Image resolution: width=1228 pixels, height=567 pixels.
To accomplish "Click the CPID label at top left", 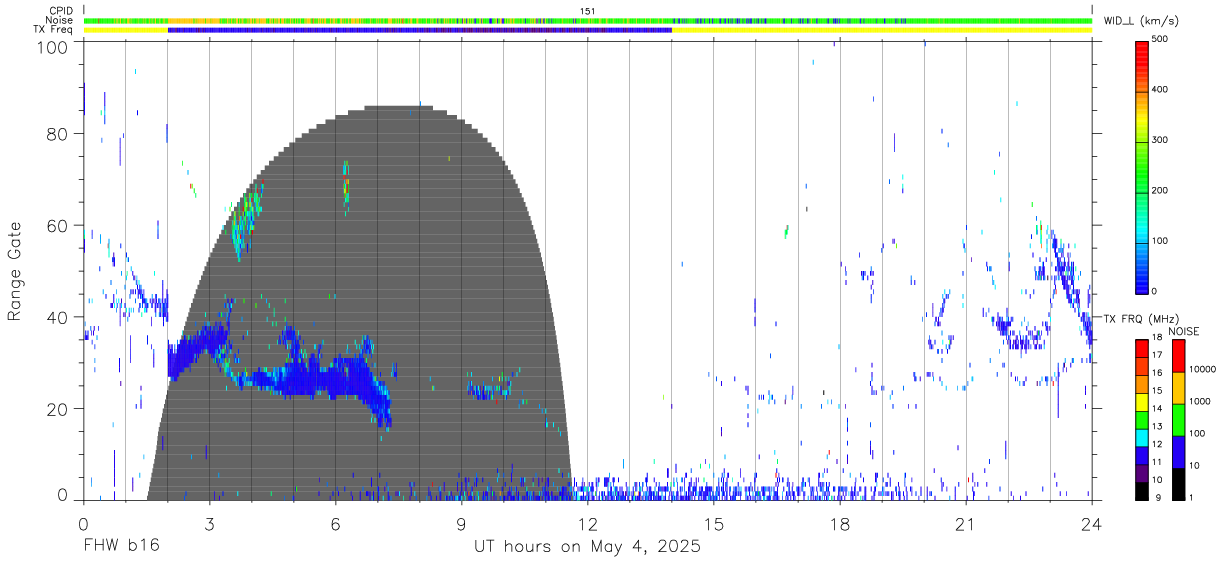I will 59,11.
